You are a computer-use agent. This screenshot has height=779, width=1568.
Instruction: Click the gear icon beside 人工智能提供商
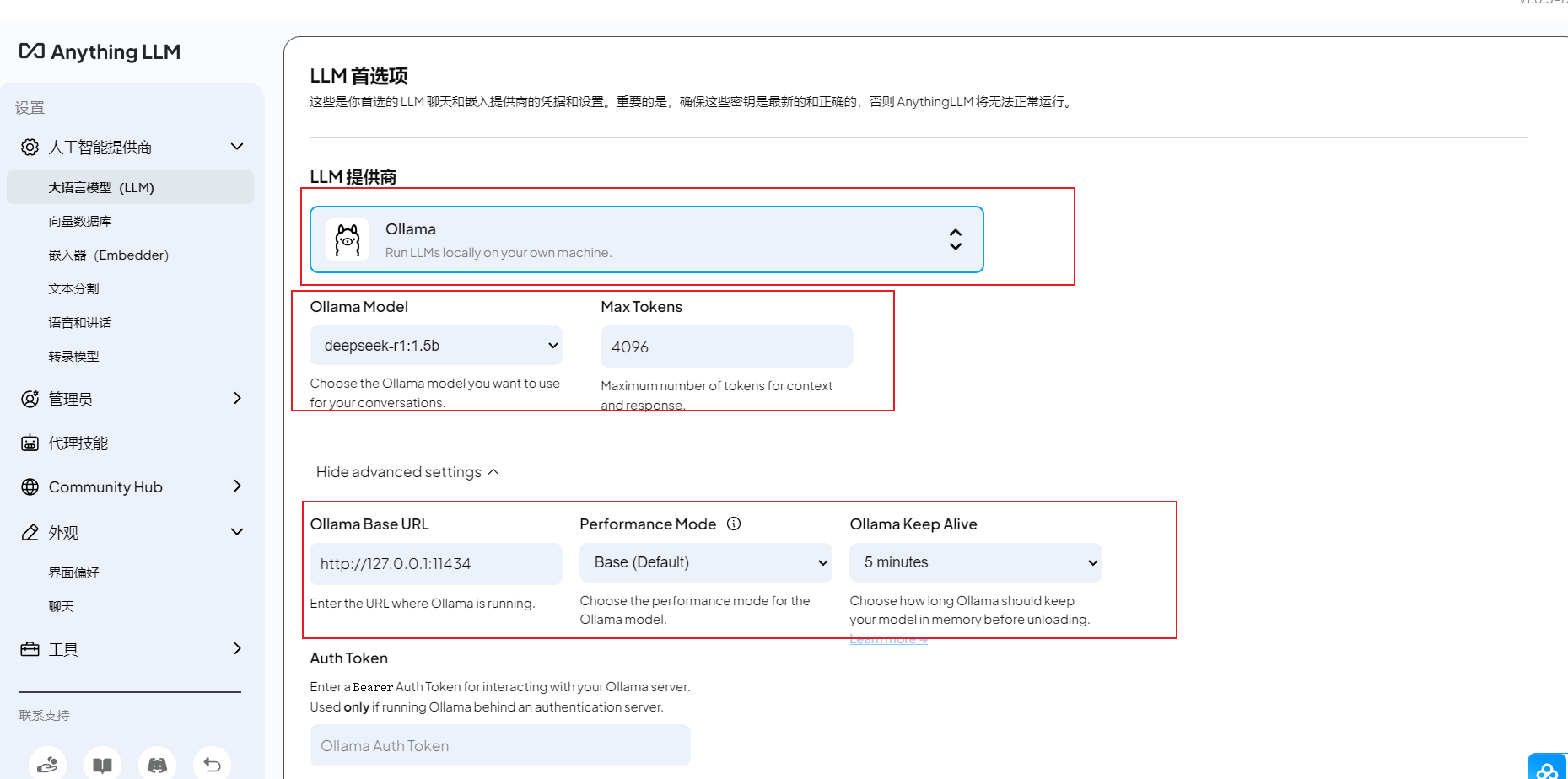30,147
